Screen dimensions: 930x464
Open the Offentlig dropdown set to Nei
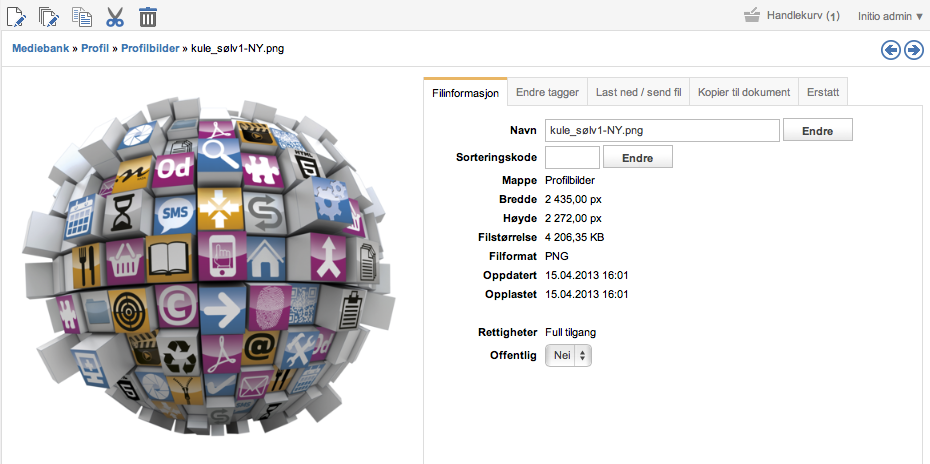(568, 355)
